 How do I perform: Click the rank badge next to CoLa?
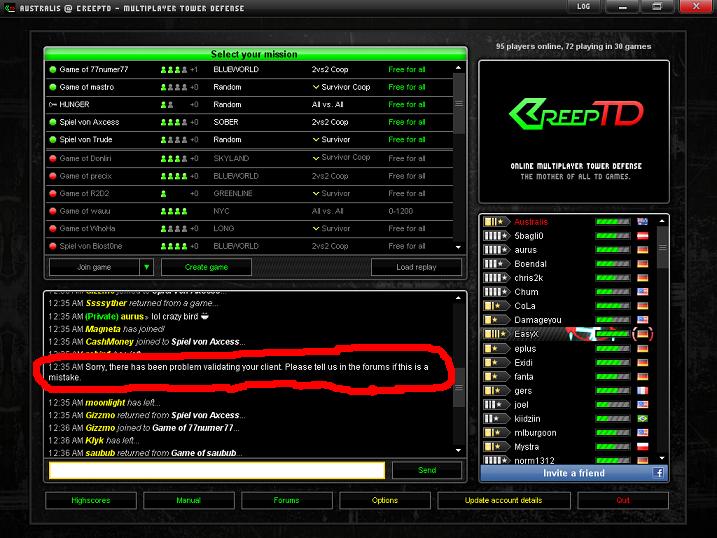496,306
